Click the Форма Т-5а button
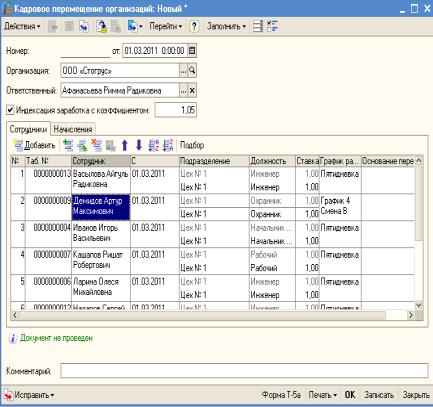 (281, 395)
